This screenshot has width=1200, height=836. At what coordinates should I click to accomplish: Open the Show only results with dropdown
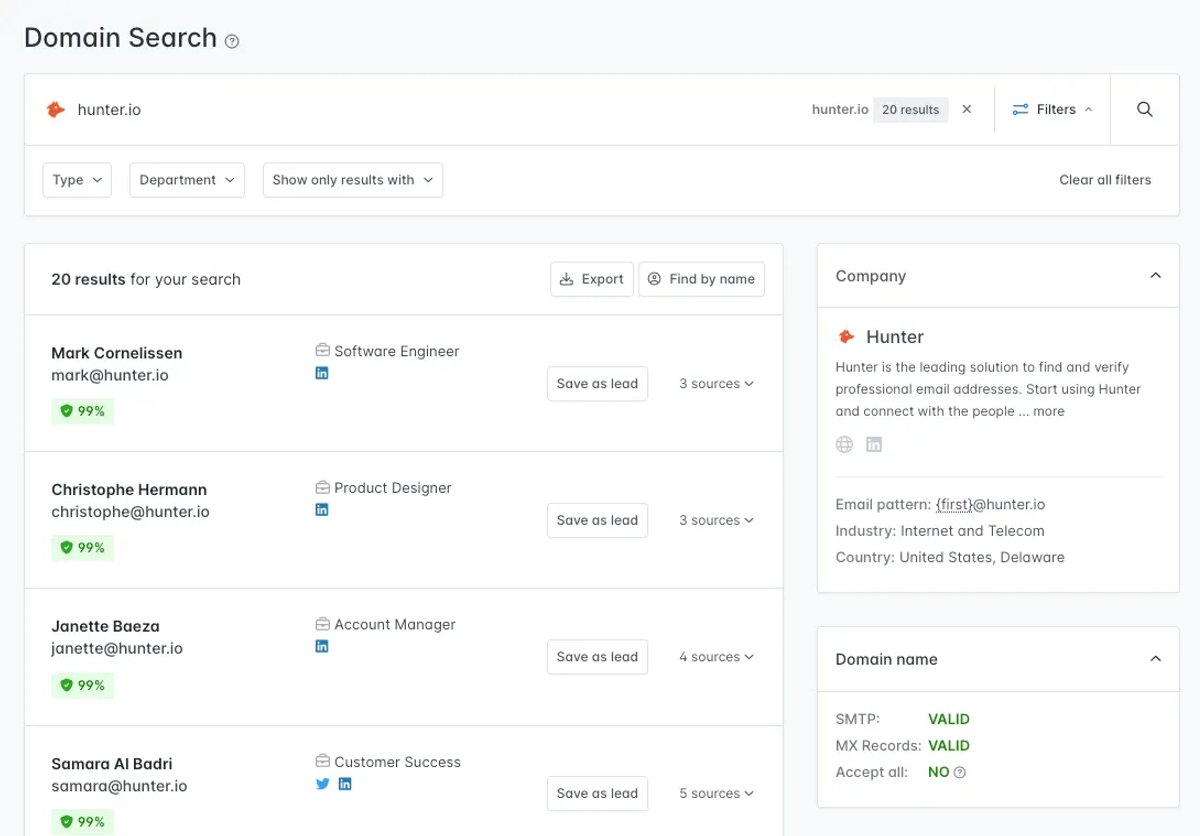coord(352,180)
